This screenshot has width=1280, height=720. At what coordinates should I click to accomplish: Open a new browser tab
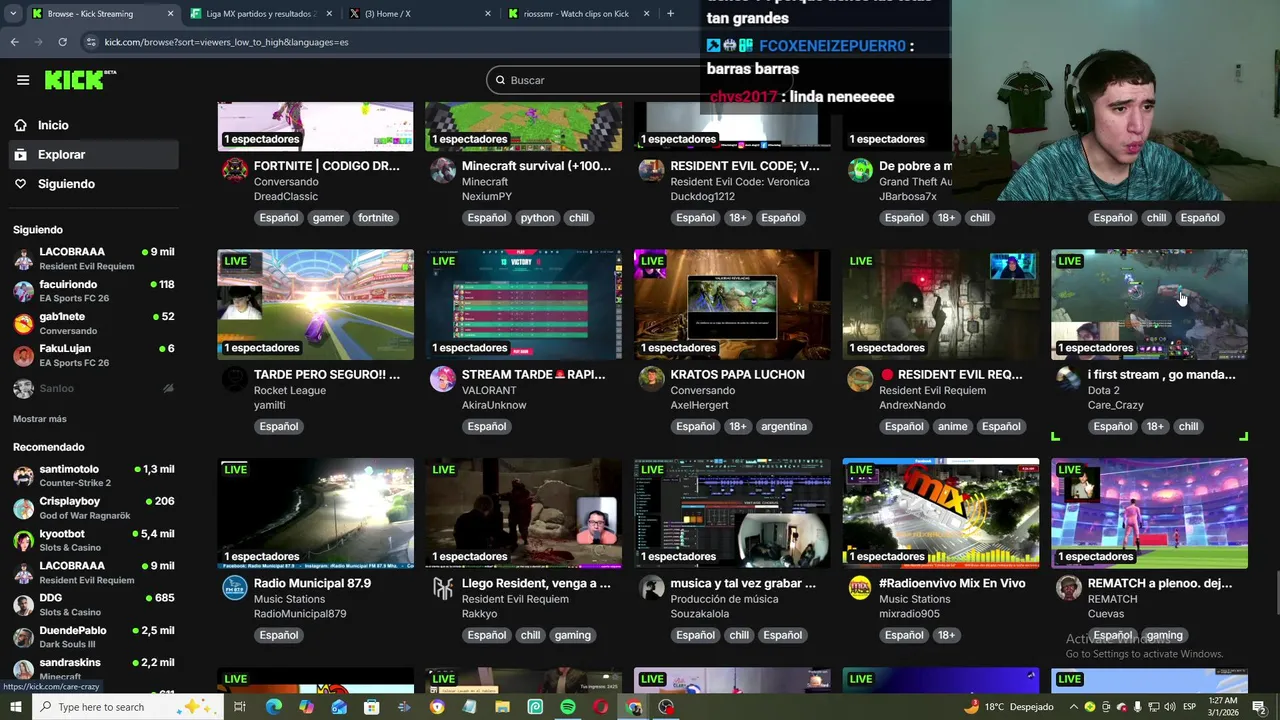(x=670, y=14)
